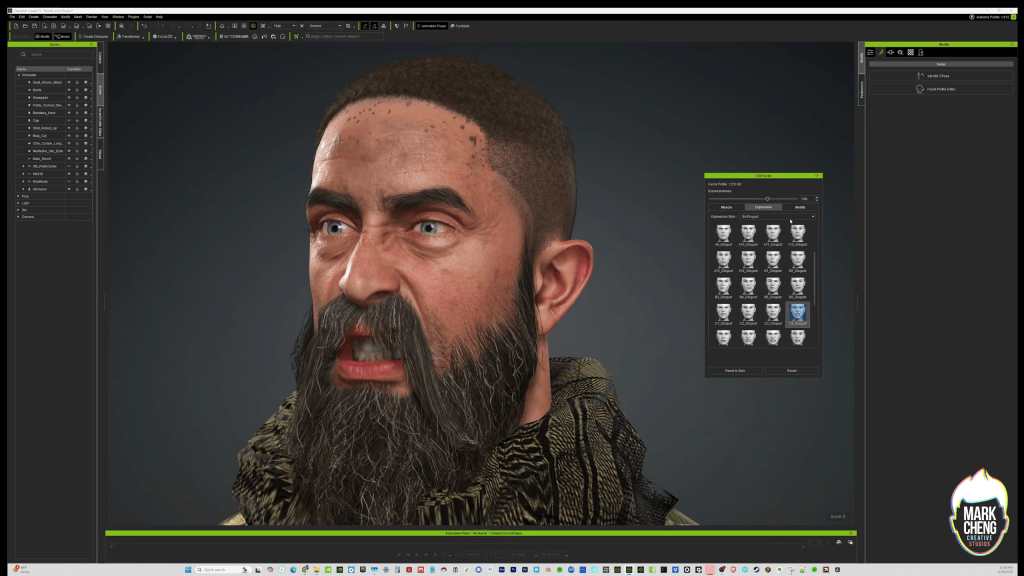
Task: Open the Plugins menu
Action: (x=133, y=17)
